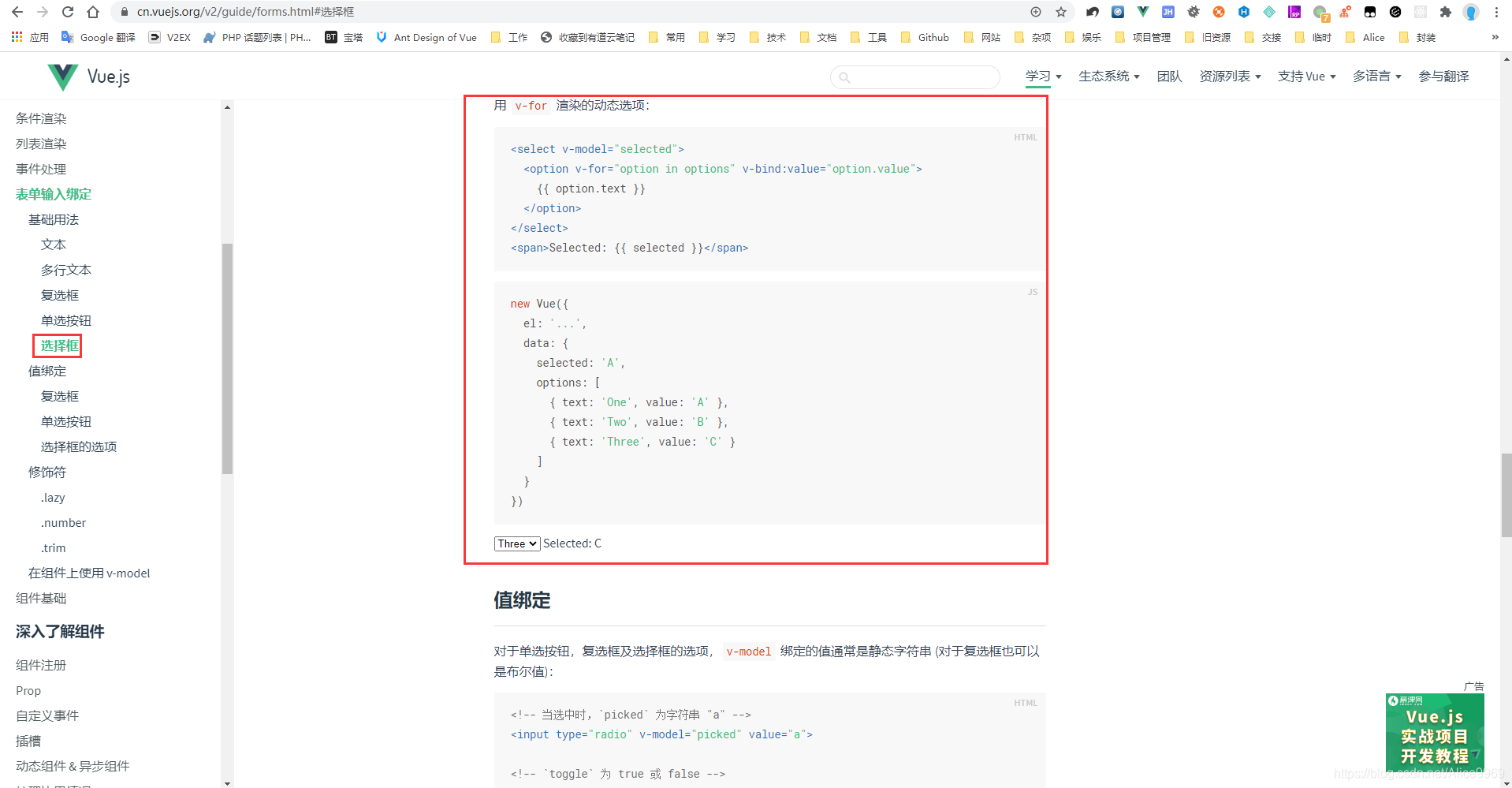Open the Three select box in the demo
Image resolution: width=1512 pixels, height=788 pixels.
516,543
